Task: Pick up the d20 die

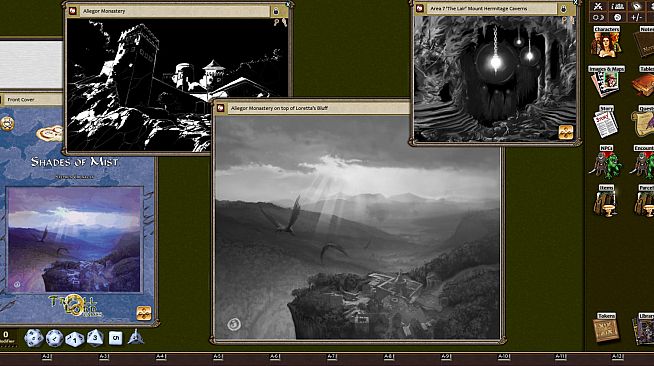Action: point(33,338)
